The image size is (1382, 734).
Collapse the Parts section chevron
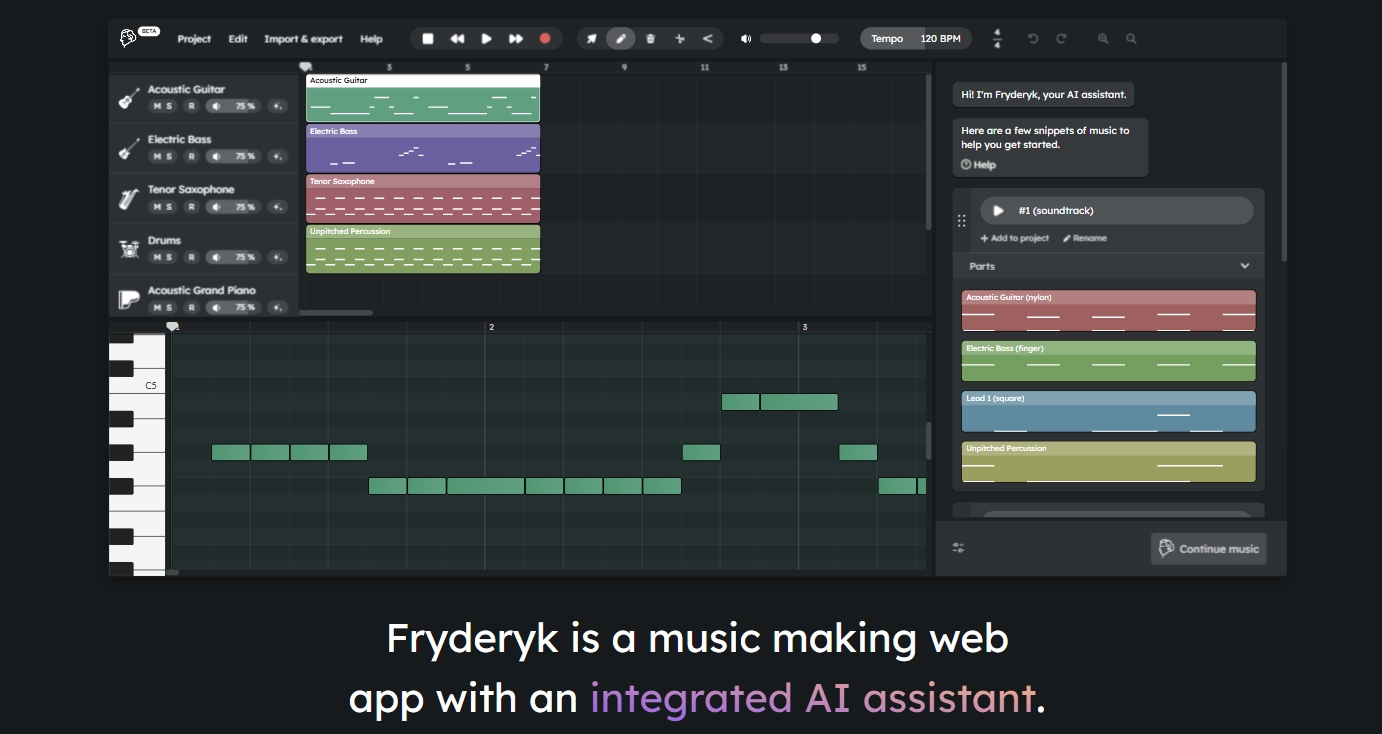click(x=1245, y=266)
